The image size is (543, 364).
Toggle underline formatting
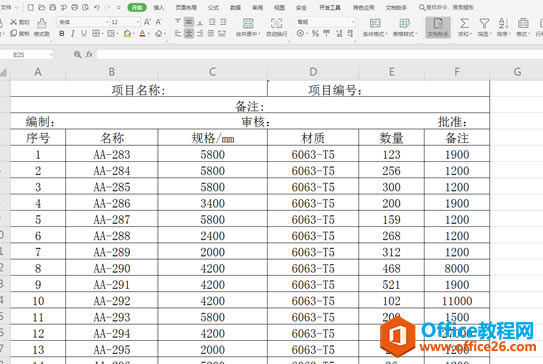pos(84,34)
